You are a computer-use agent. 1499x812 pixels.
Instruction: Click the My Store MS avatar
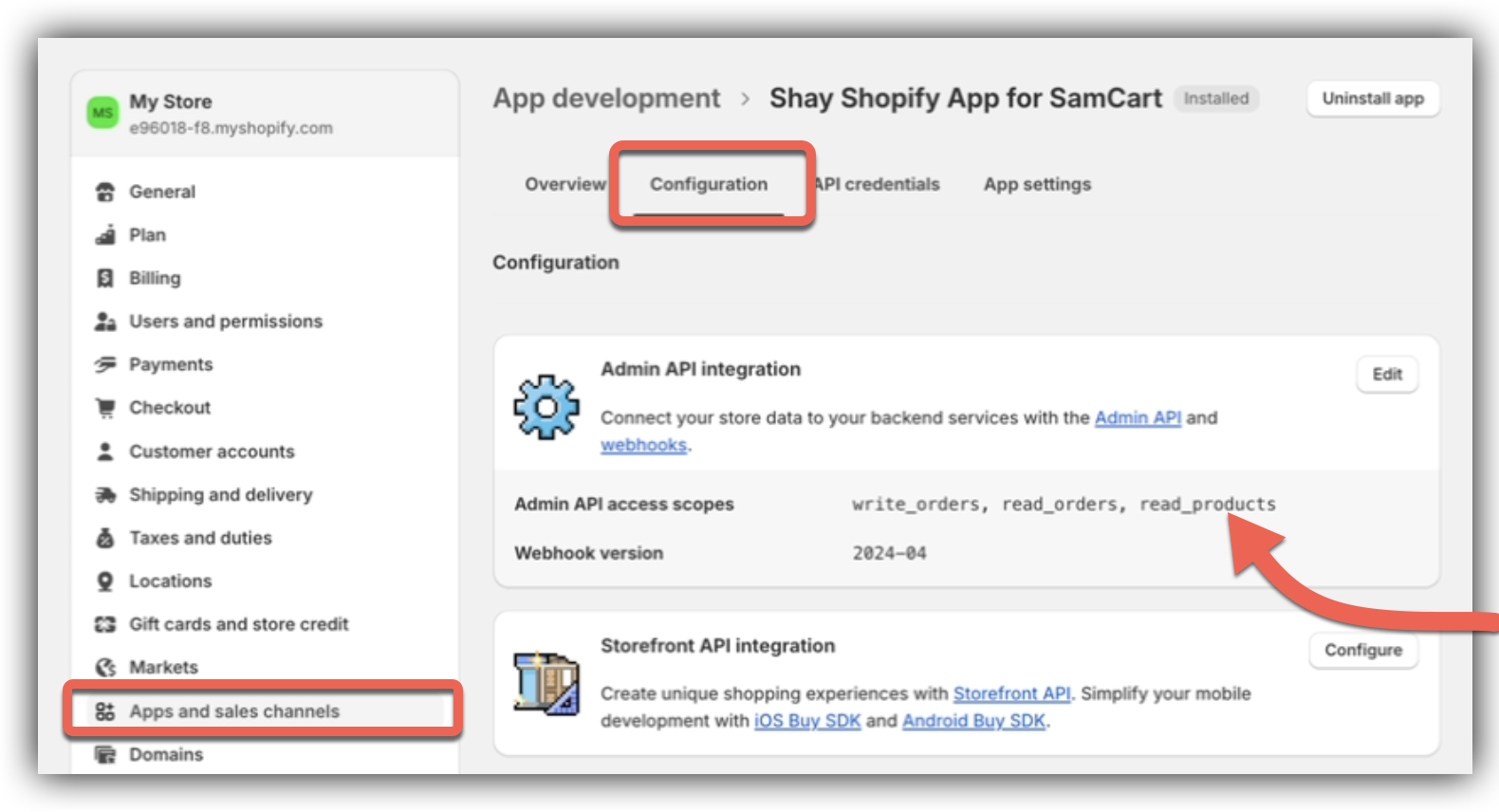click(102, 113)
